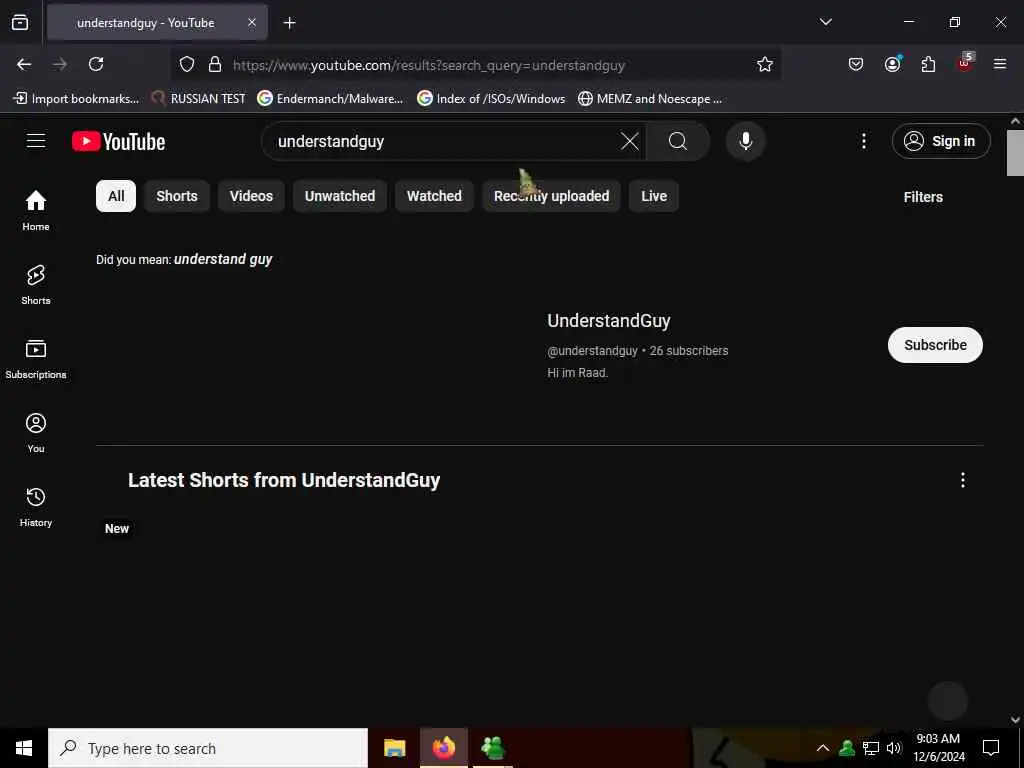Subscribe to the UnderstandGuy channel
Screen dimensions: 1024x768
click(935, 345)
